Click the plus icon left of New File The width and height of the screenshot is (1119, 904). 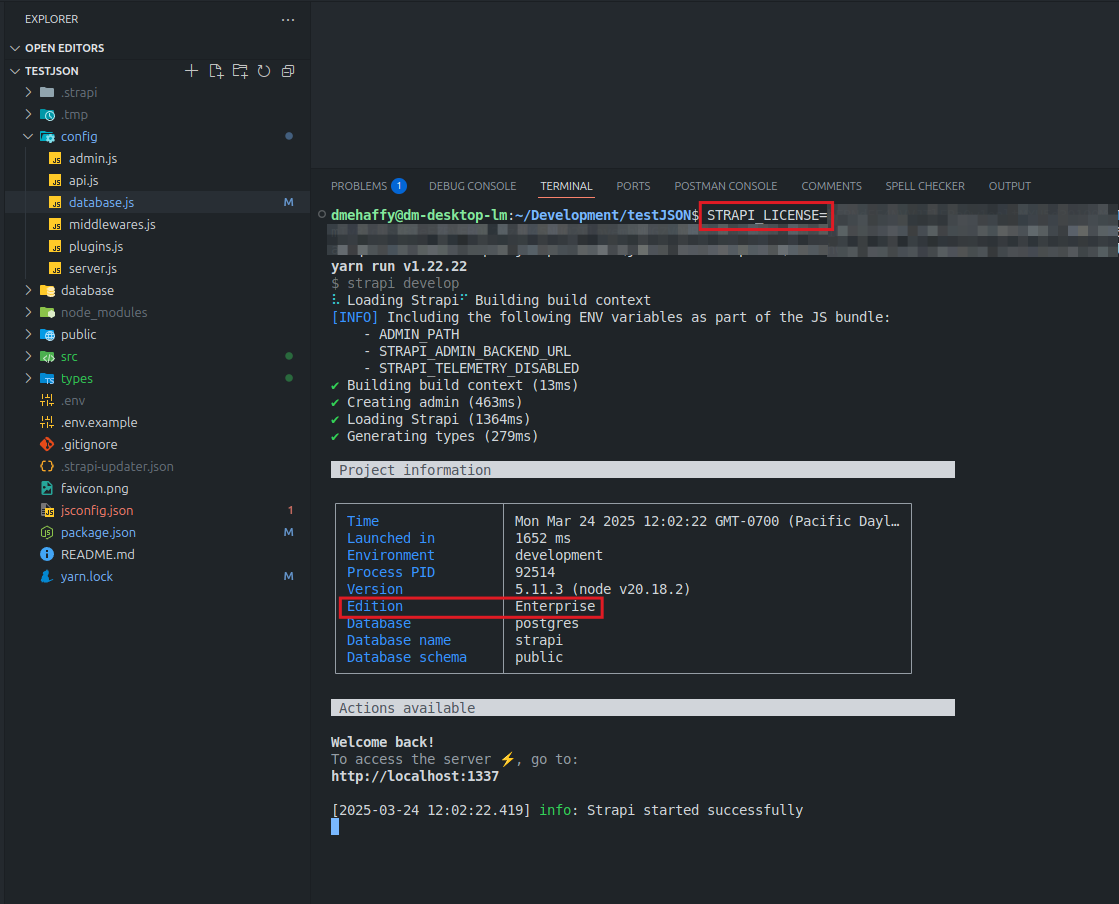coord(192,71)
